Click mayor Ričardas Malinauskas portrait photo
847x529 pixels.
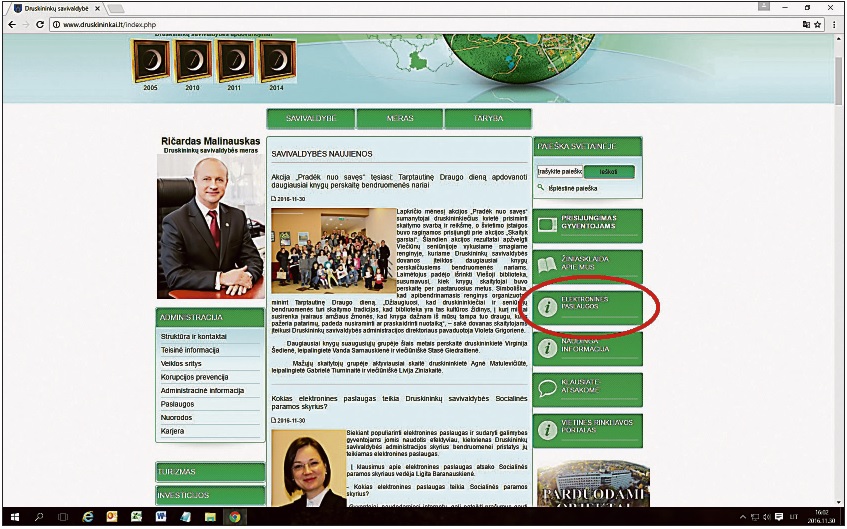click(x=211, y=226)
